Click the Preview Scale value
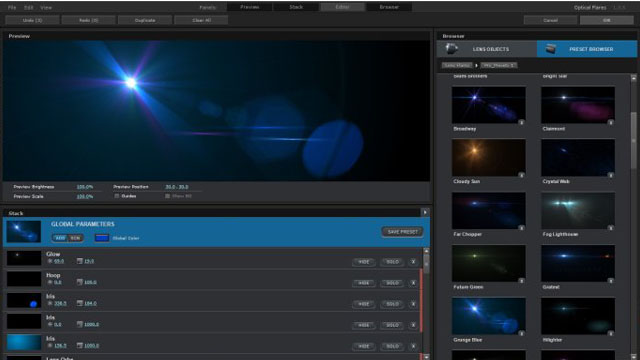This screenshot has width=640, height=360. coord(85,196)
